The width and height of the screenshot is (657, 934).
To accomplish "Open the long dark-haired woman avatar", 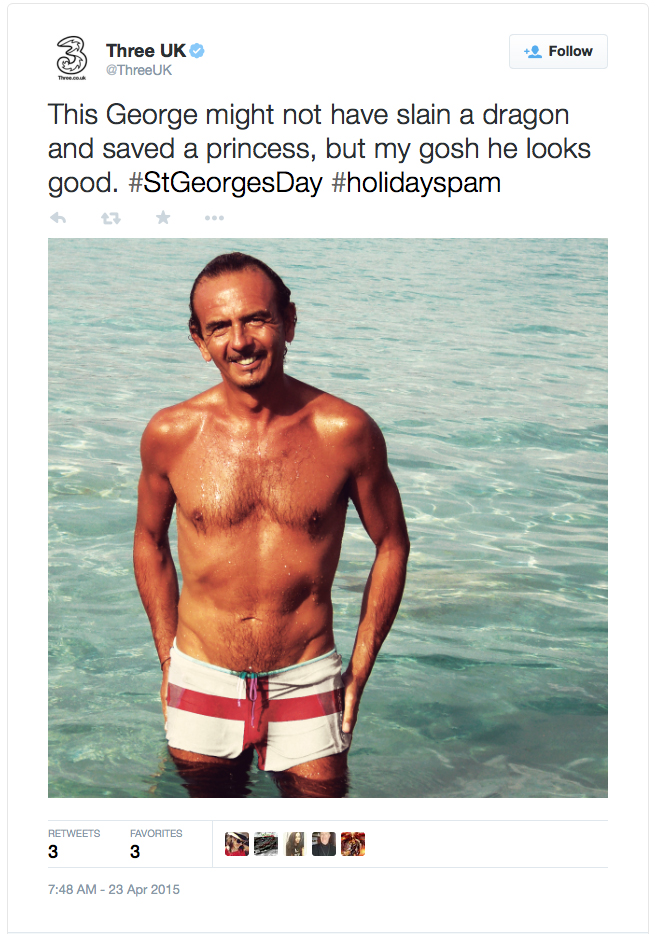I will (295, 844).
